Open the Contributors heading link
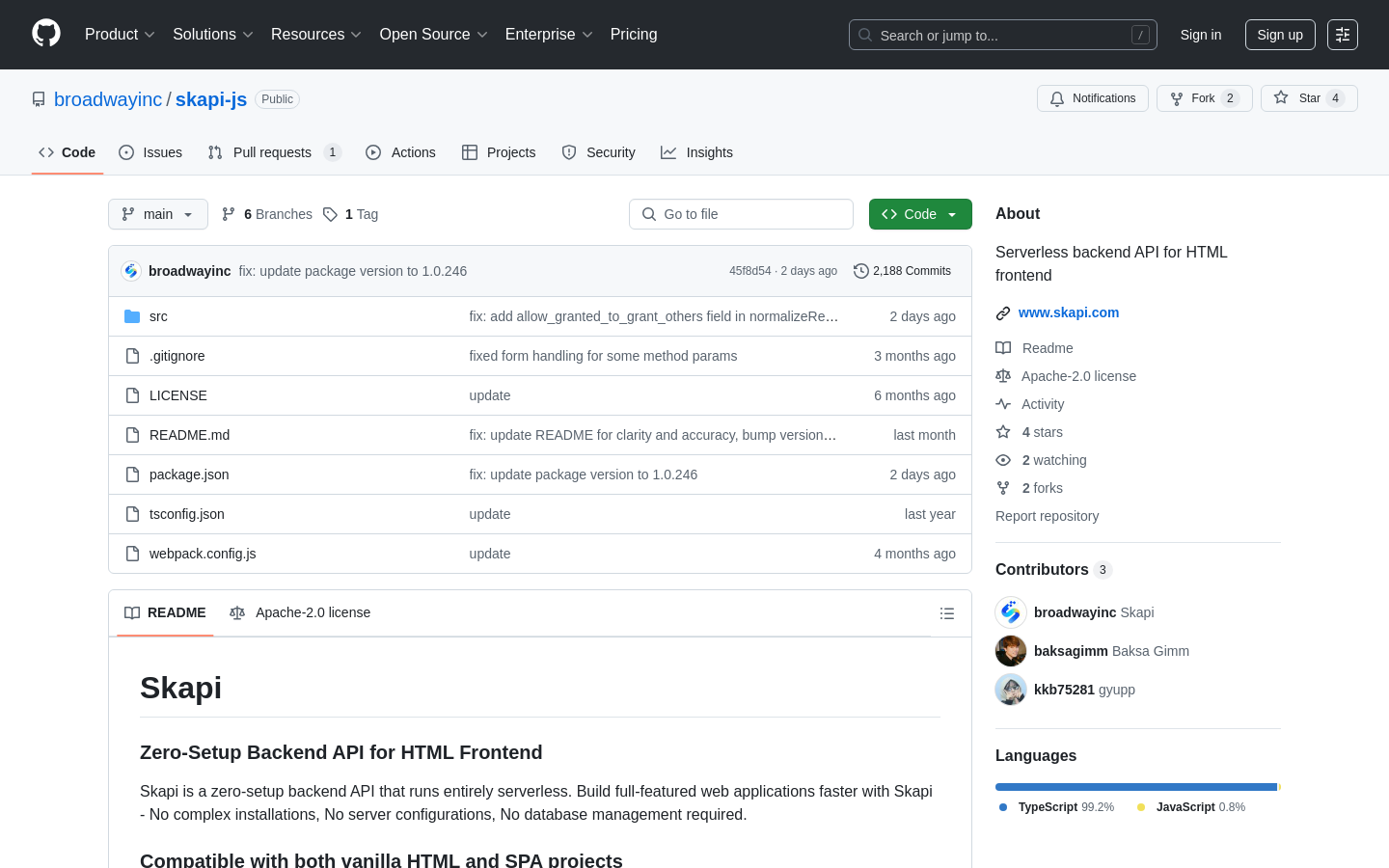The image size is (1389, 868). (x=1053, y=570)
